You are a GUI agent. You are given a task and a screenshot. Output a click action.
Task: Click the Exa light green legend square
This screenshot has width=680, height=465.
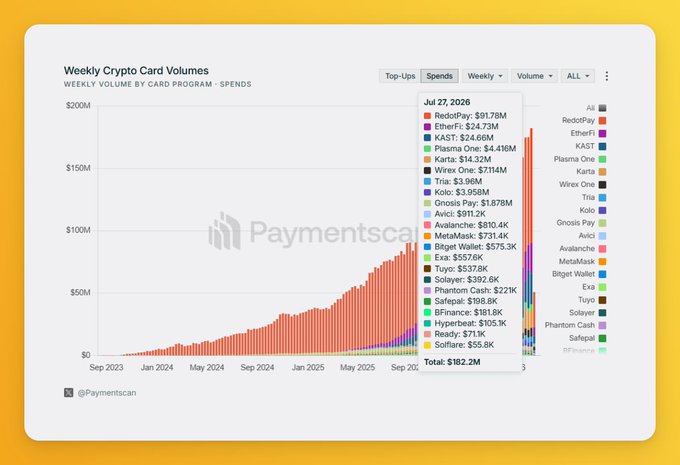click(602, 287)
